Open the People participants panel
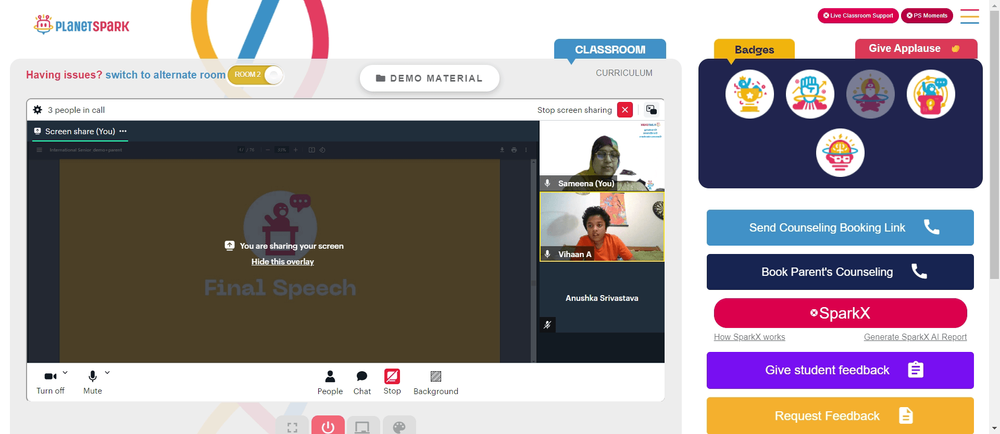Viewport: 1000px width, 434px height. coord(330,382)
